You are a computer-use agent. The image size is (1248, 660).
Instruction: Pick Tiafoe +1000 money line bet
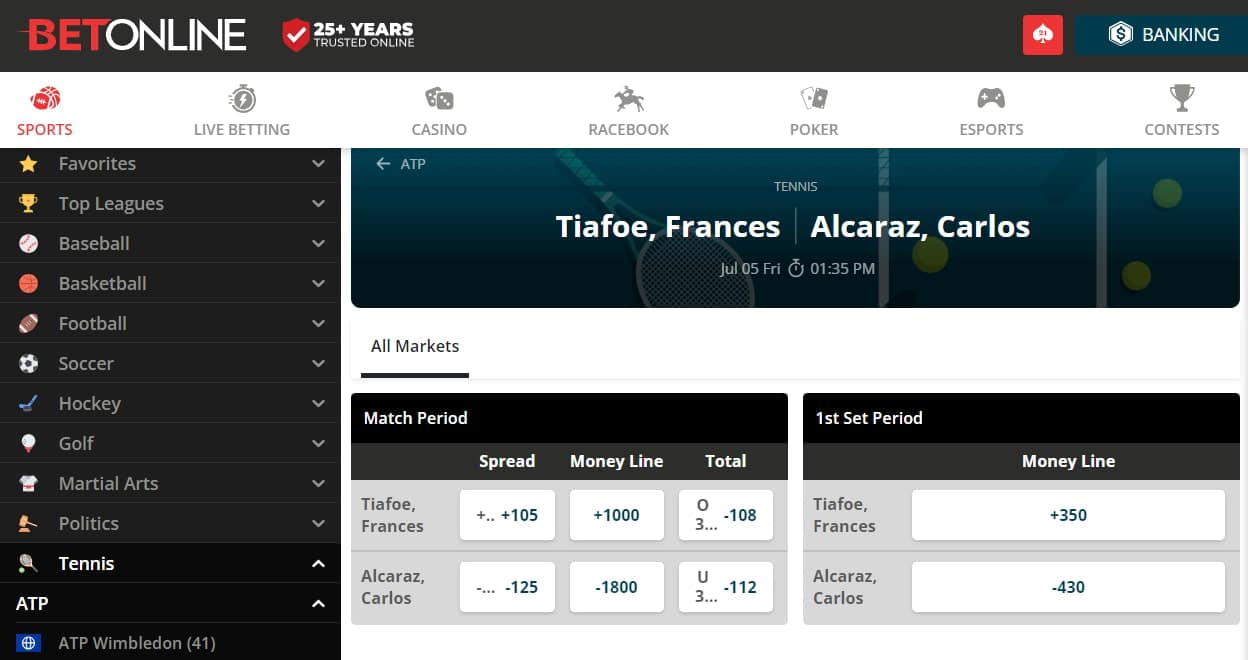(x=616, y=515)
